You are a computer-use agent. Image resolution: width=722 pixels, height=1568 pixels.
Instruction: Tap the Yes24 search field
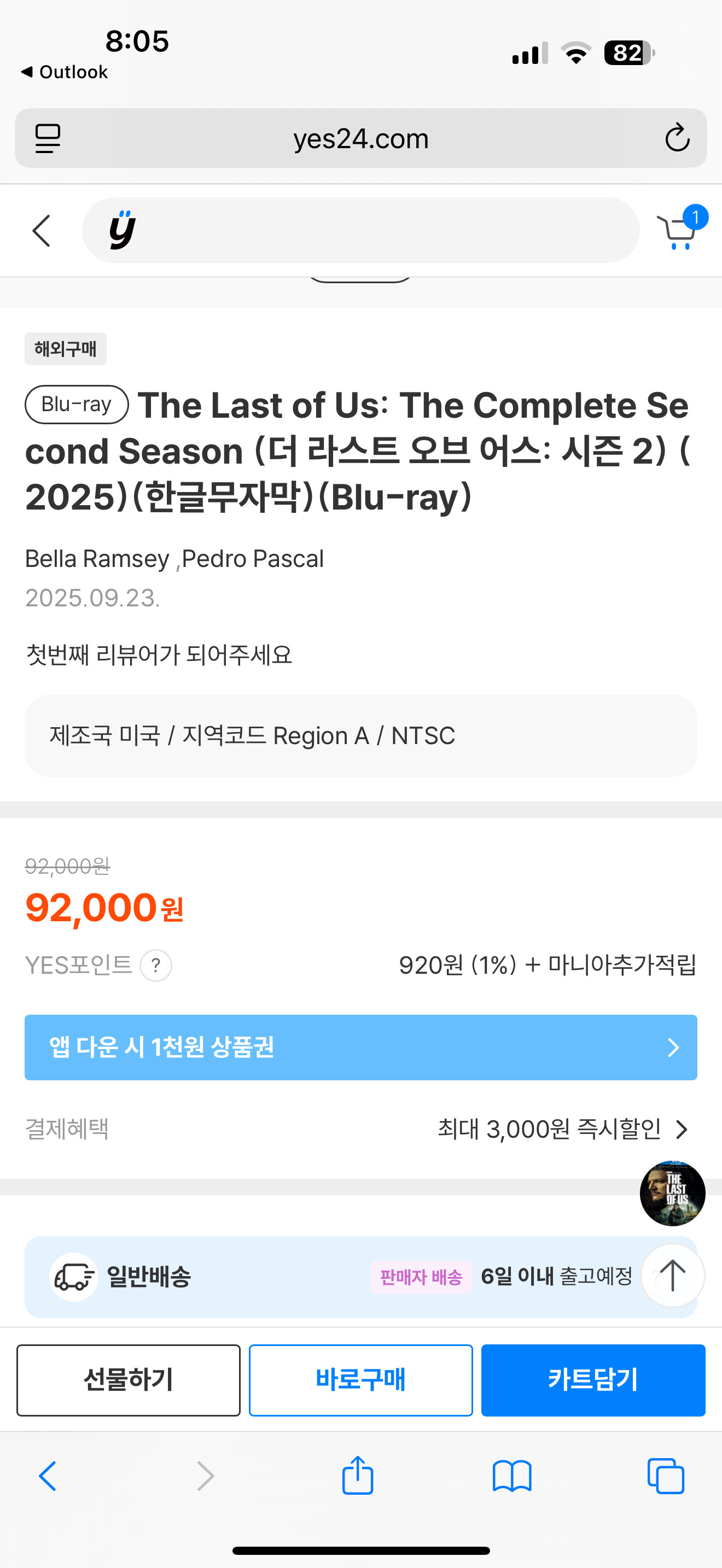(x=377, y=231)
